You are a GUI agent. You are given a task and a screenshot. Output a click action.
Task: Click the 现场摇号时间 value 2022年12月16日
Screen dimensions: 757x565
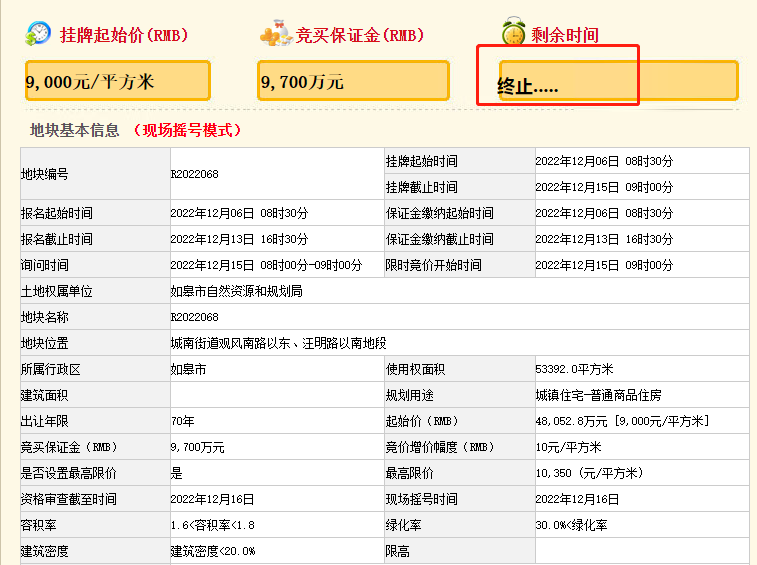[577, 500]
